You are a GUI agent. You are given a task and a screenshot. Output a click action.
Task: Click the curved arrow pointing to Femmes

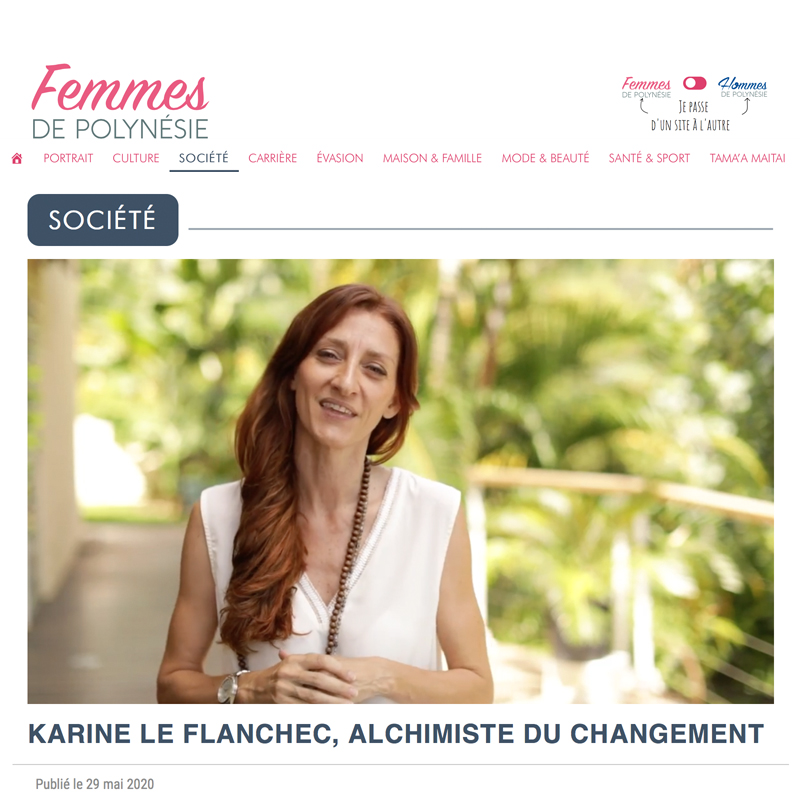coord(644,106)
